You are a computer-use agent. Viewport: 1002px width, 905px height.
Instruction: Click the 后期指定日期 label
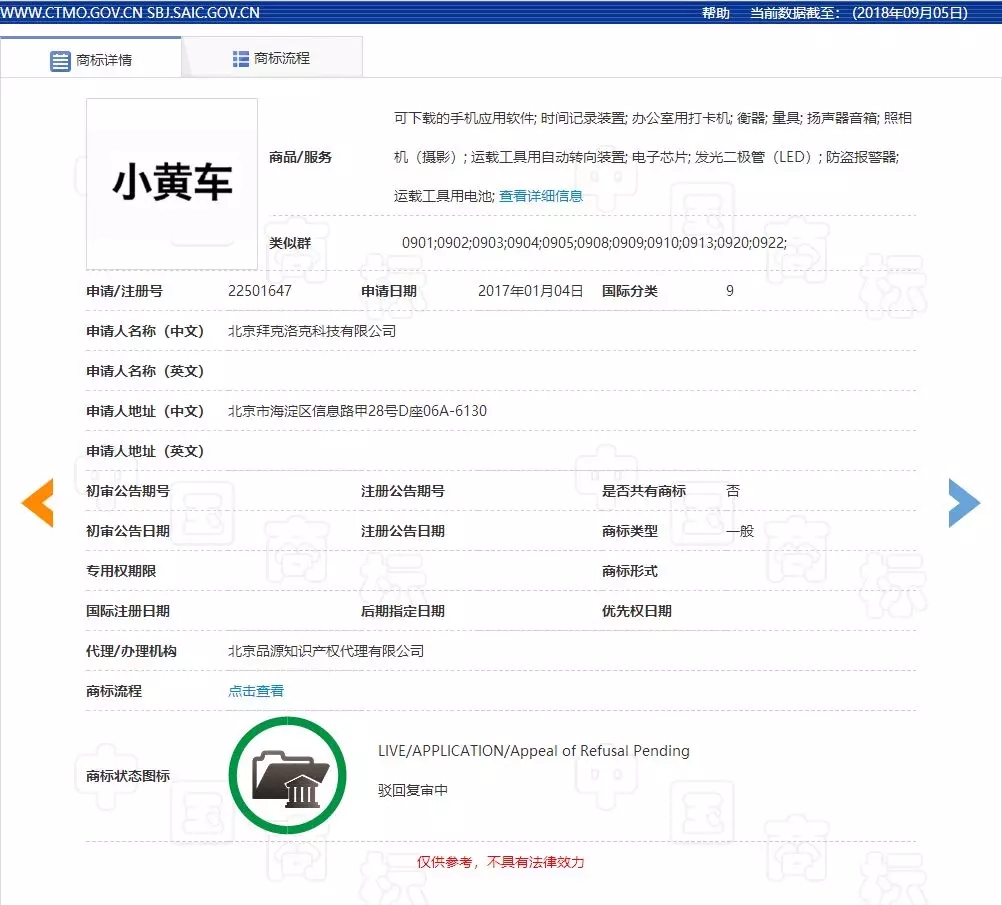[x=403, y=611]
